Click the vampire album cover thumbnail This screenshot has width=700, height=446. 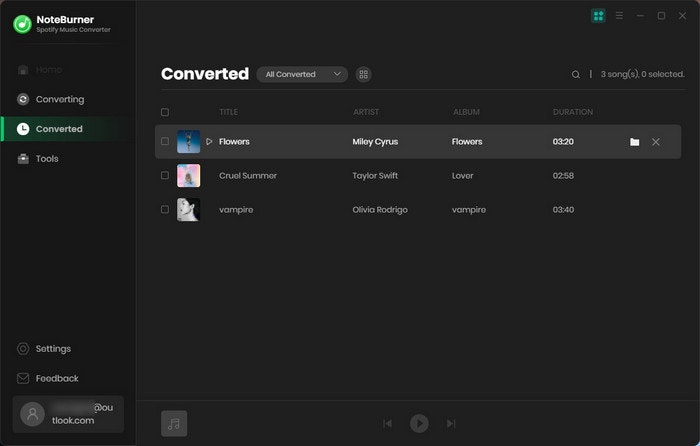pyautogui.click(x=188, y=209)
